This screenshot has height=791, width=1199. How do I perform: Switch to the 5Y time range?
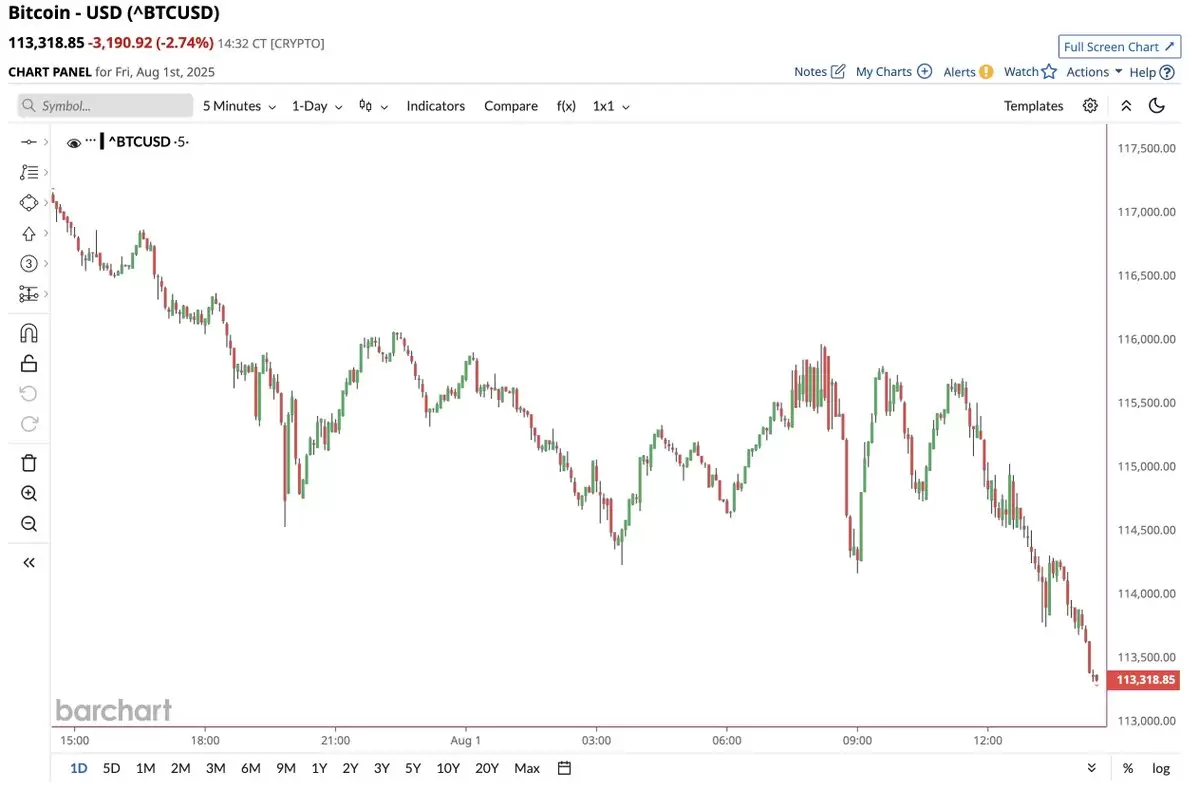pyautogui.click(x=413, y=768)
